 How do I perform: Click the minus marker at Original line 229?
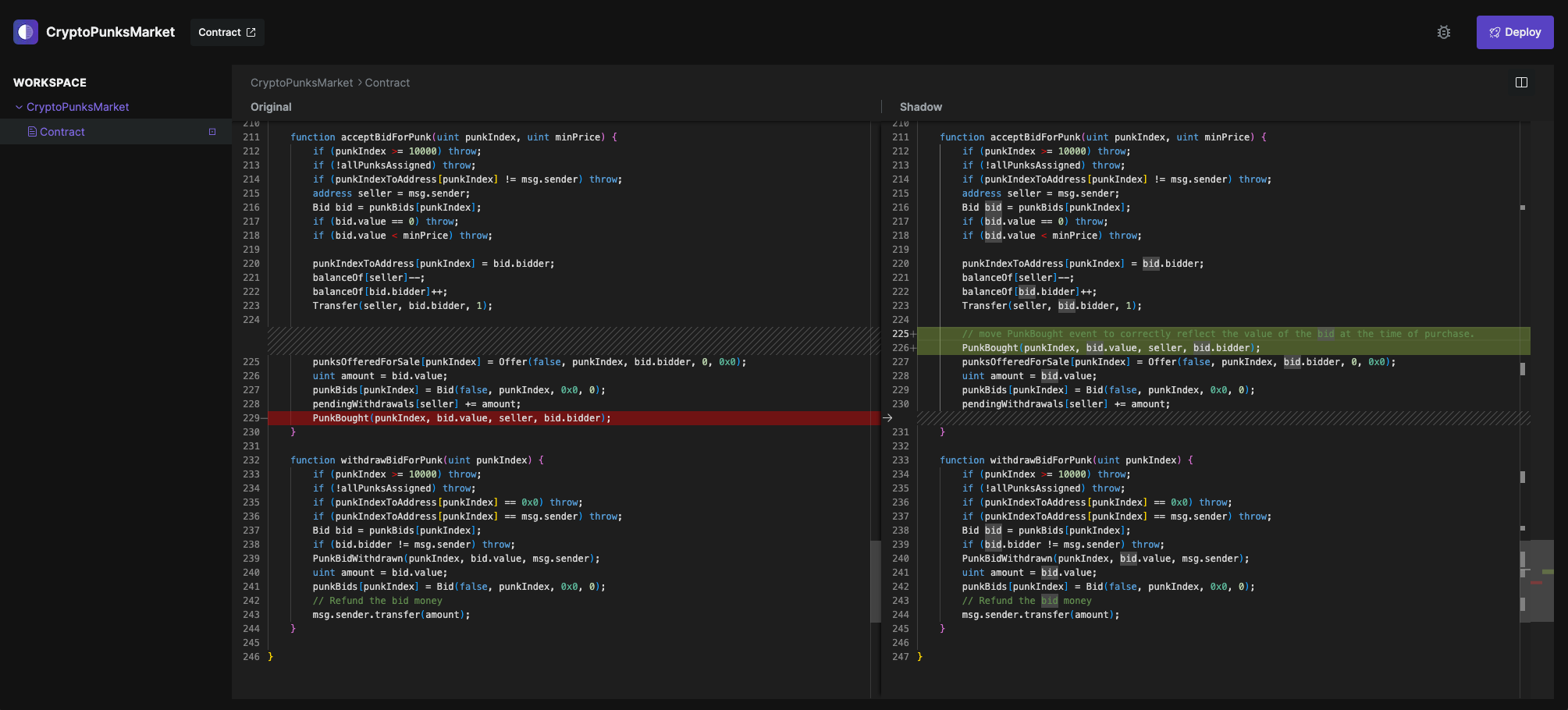click(264, 418)
